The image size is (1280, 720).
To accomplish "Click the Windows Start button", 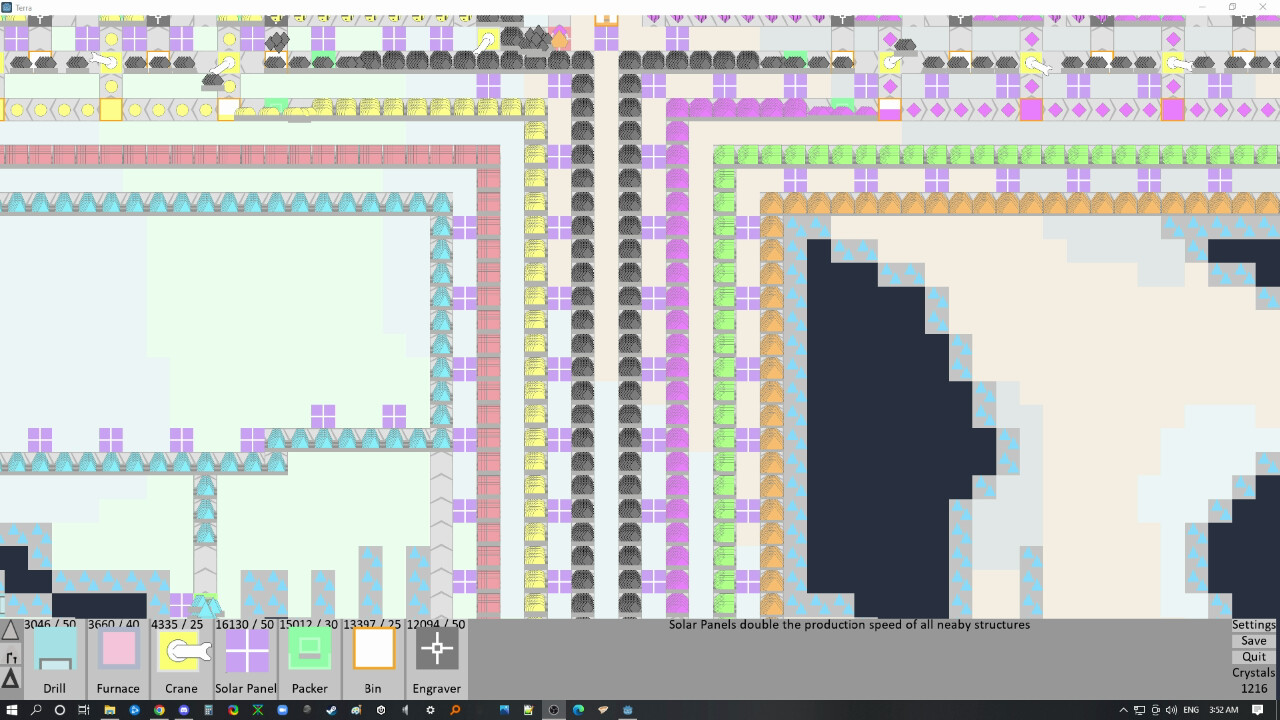I will [10, 710].
